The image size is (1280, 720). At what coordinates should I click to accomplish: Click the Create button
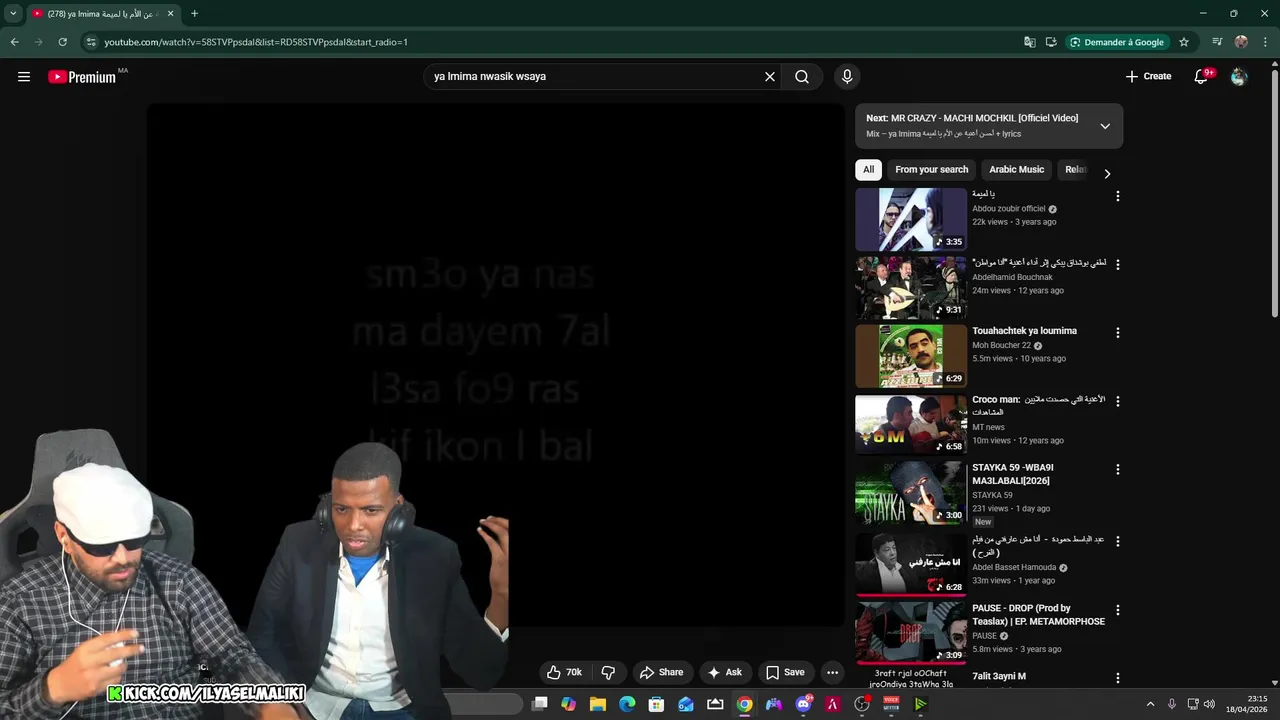(1148, 76)
